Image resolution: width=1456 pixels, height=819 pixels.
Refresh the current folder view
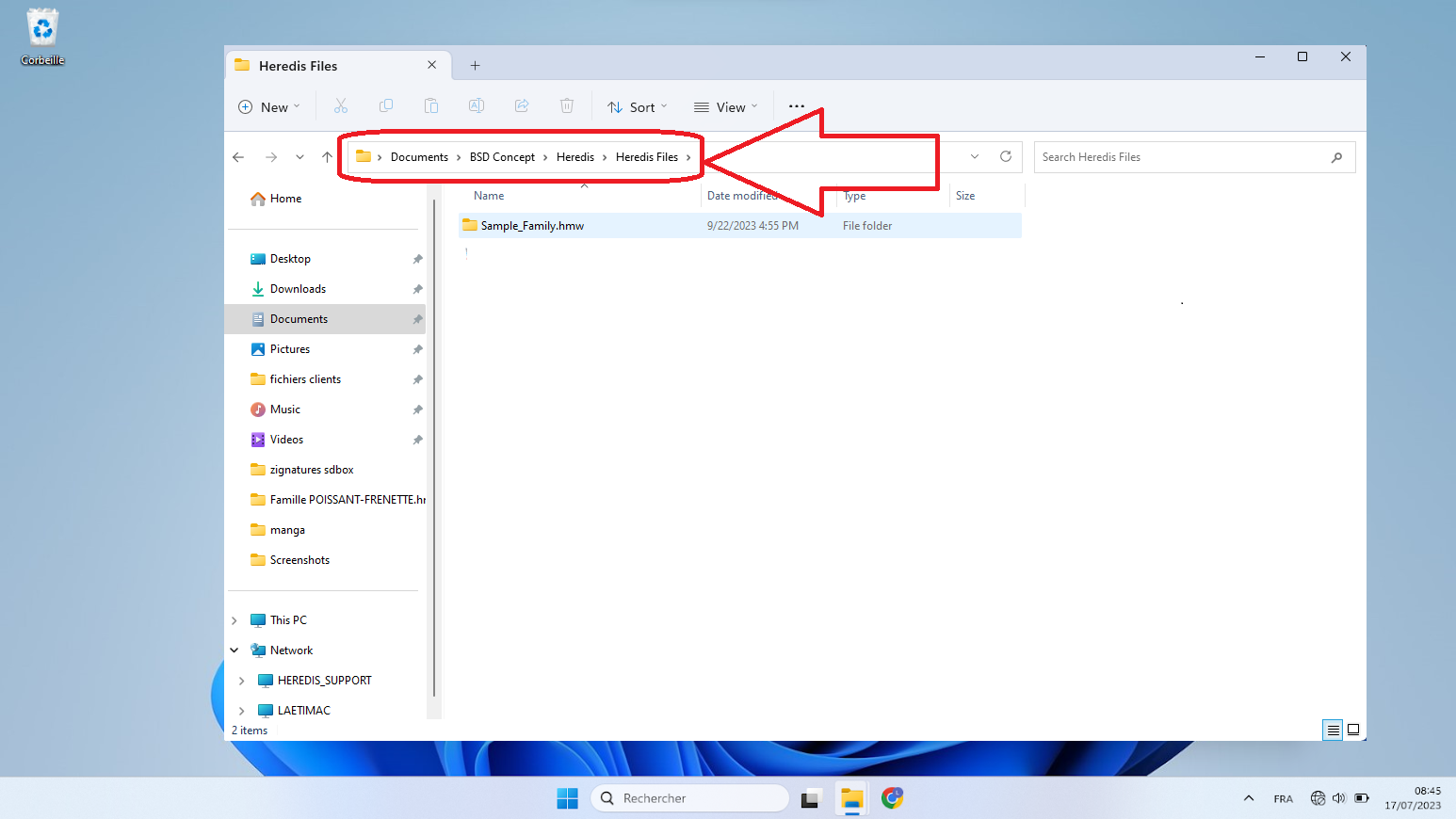[1006, 157]
